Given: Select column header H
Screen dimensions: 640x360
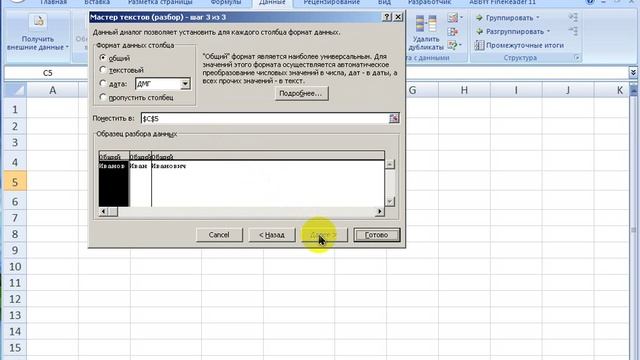Looking at the screenshot, I should (x=464, y=90).
